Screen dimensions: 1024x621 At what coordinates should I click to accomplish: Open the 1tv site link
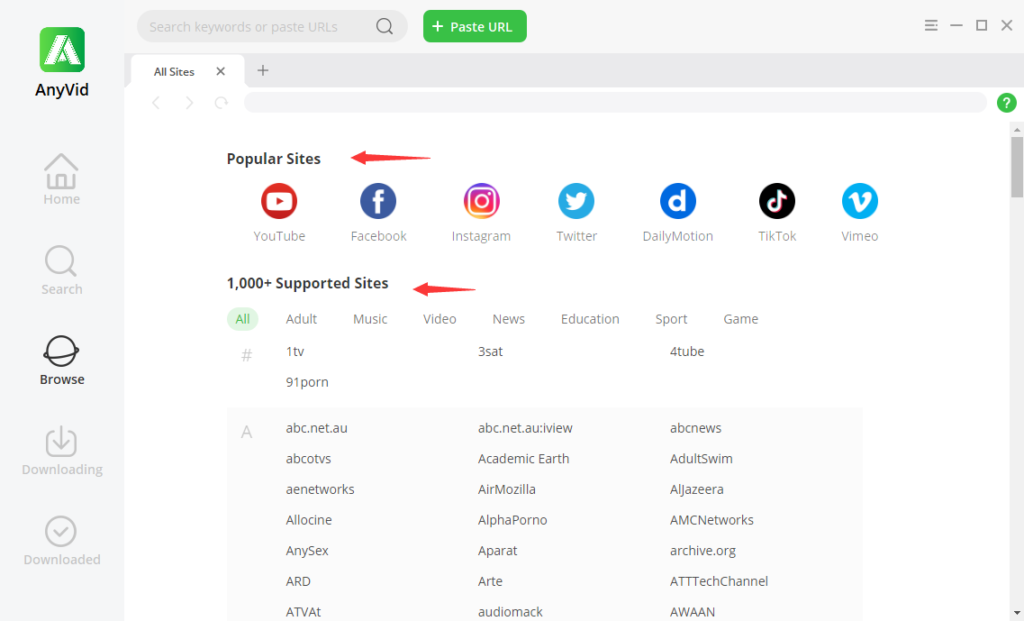tap(295, 351)
